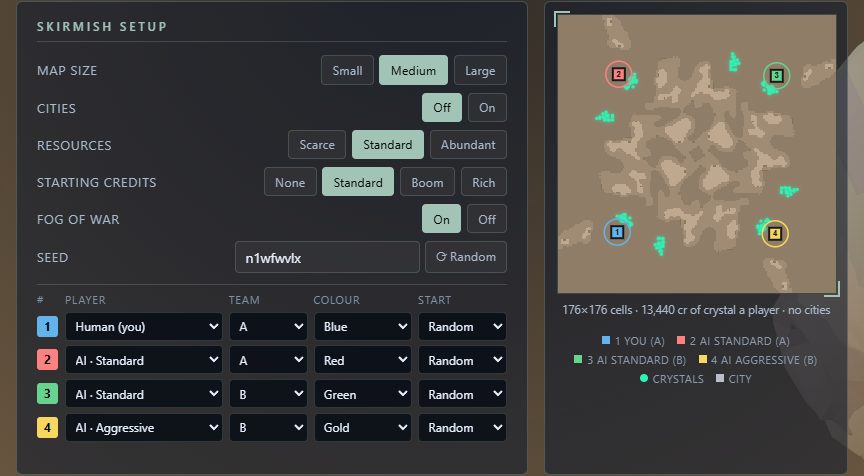Click the CITY legend entry
This screenshot has width=864, height=476.
733,378
